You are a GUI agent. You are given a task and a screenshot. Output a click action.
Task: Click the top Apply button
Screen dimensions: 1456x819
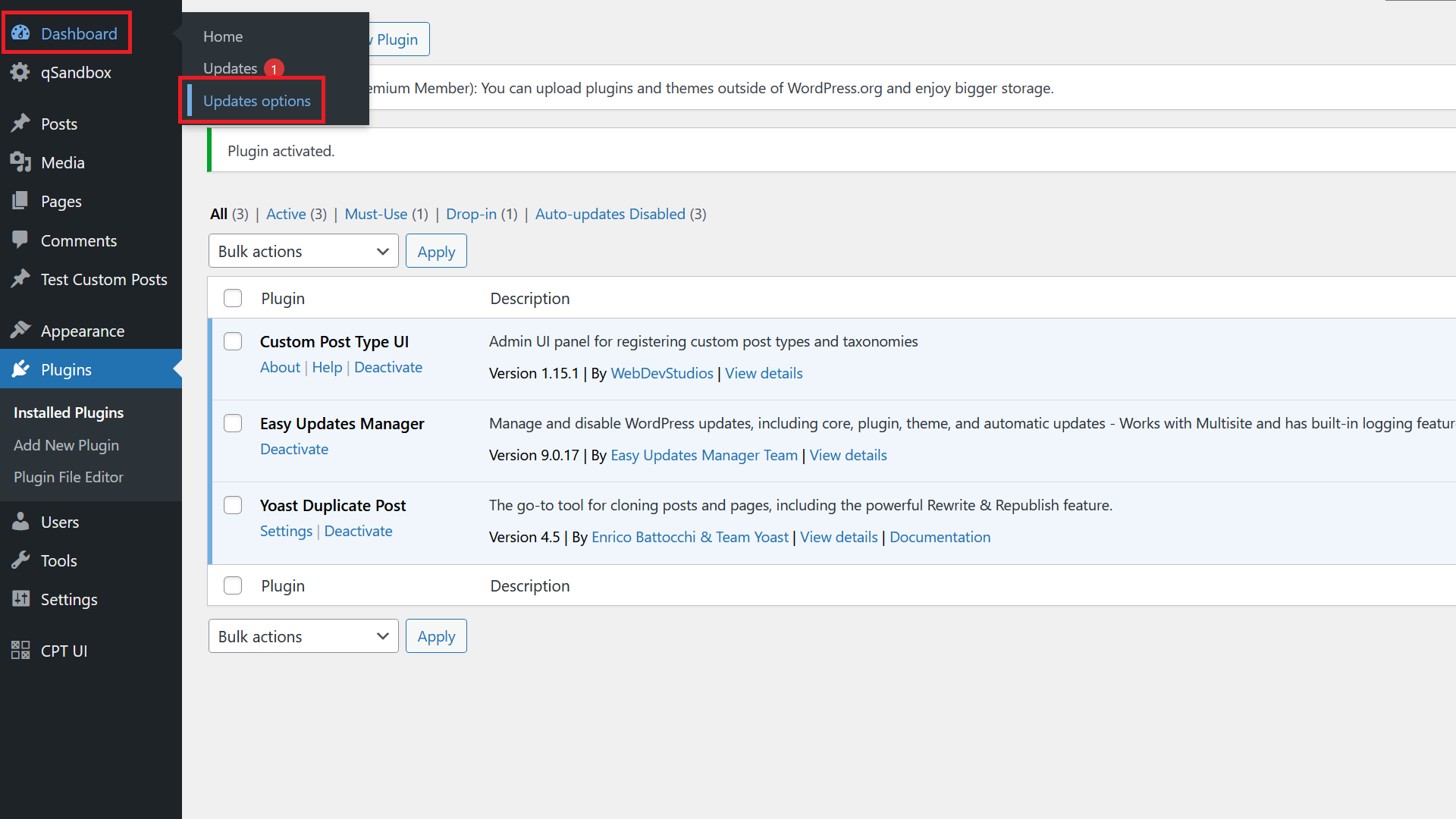[x=436, y=251]
